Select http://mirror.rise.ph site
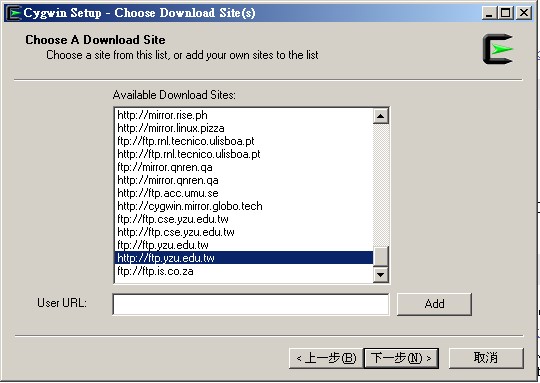 click(x=243, y=115)
